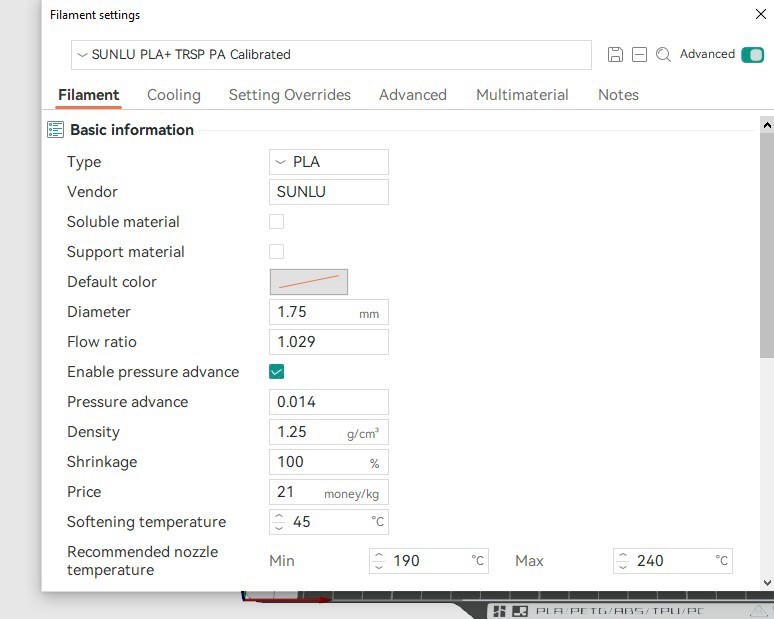774x619 pixels.
Task: Close the Filament settings dialog
Action: pos(759,14)
